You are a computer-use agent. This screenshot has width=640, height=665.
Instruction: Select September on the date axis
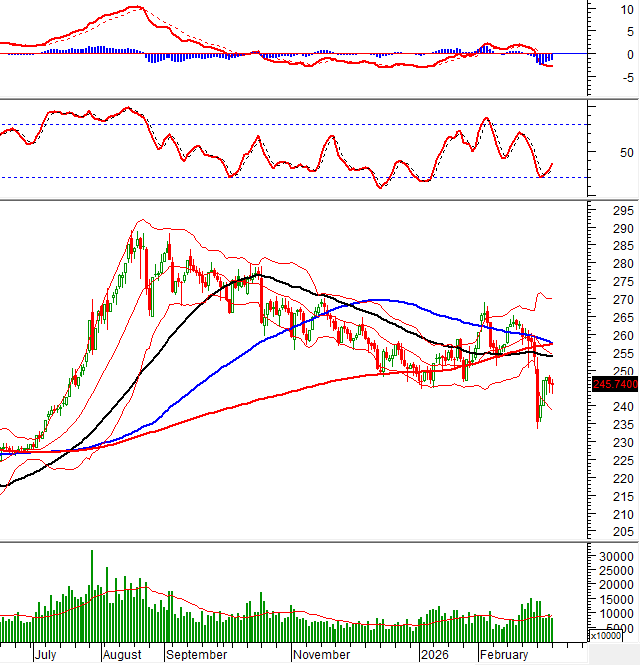click(196, 655)
